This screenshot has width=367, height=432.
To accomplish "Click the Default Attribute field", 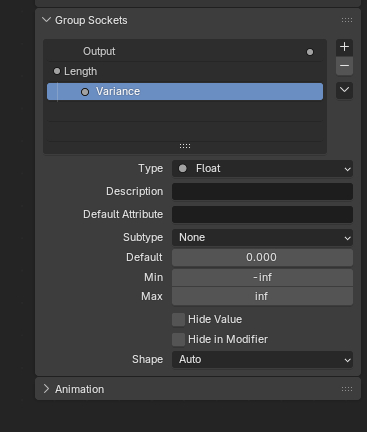I will pyautogui.click(x=262, y=214).
